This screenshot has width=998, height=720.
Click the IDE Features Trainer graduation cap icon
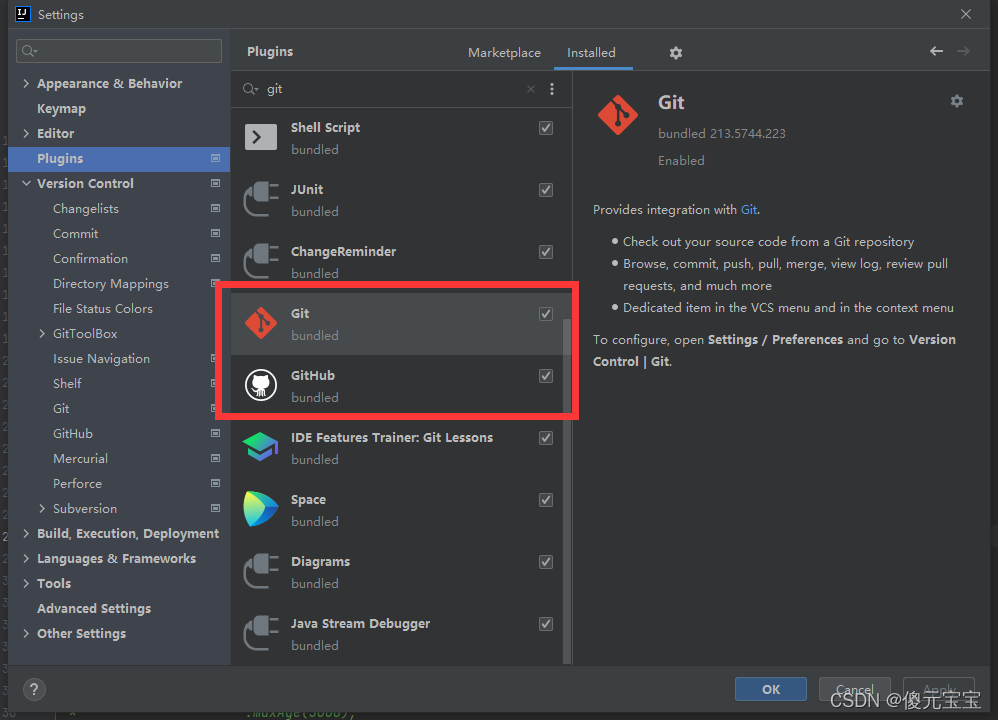[261, 447]
